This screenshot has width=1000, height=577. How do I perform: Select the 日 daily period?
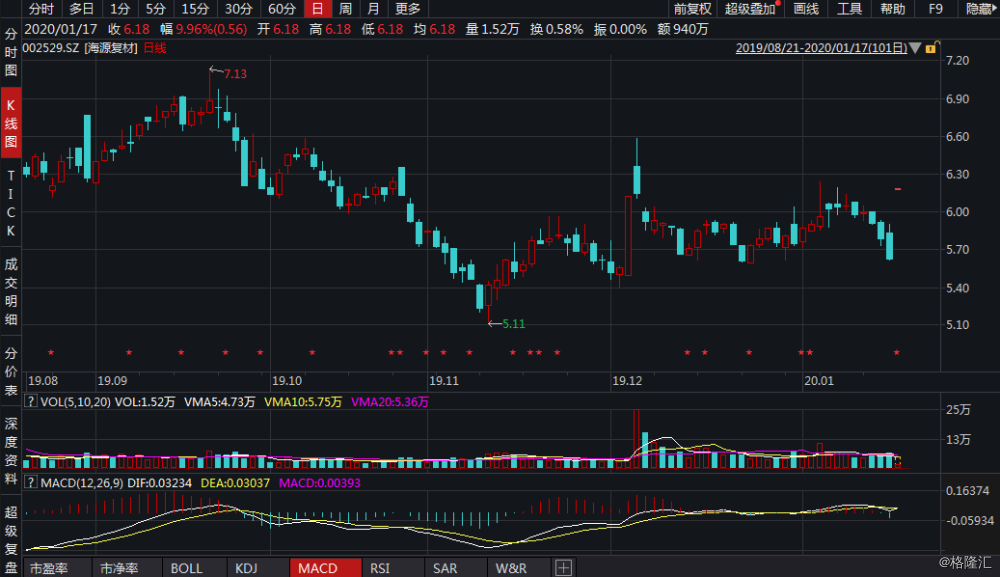point(317,9)
